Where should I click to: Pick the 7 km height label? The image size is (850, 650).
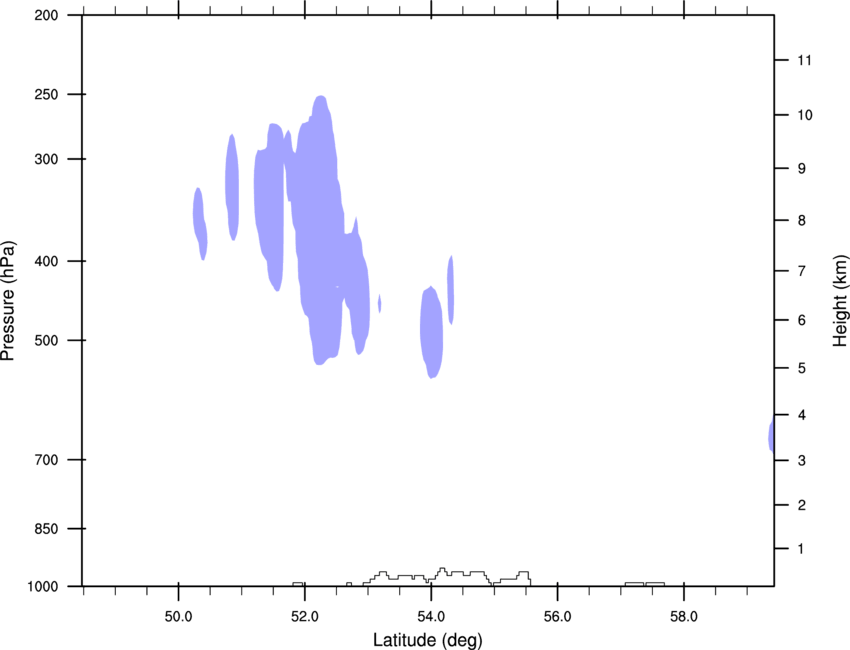pos(802,271)
